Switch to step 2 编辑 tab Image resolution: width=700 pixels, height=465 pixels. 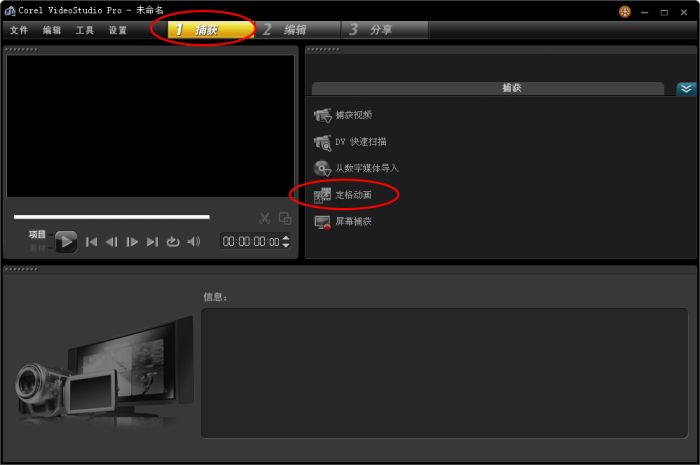(x=297, y=30)
